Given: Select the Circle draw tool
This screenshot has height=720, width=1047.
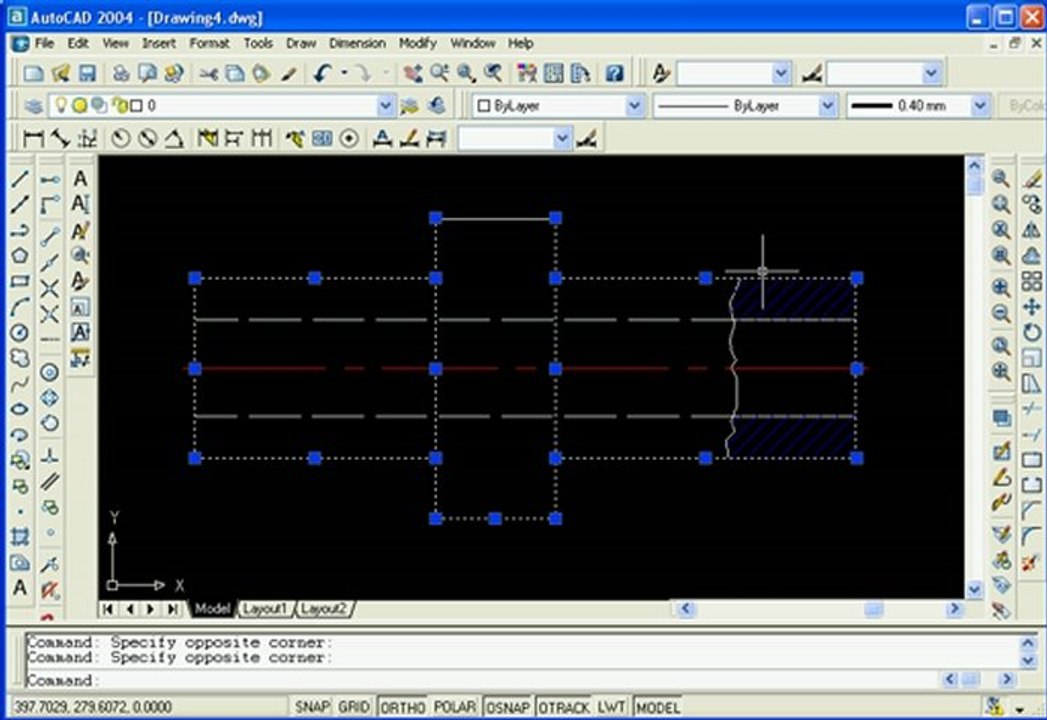Looking at the screenshot, I should [20, 332].
